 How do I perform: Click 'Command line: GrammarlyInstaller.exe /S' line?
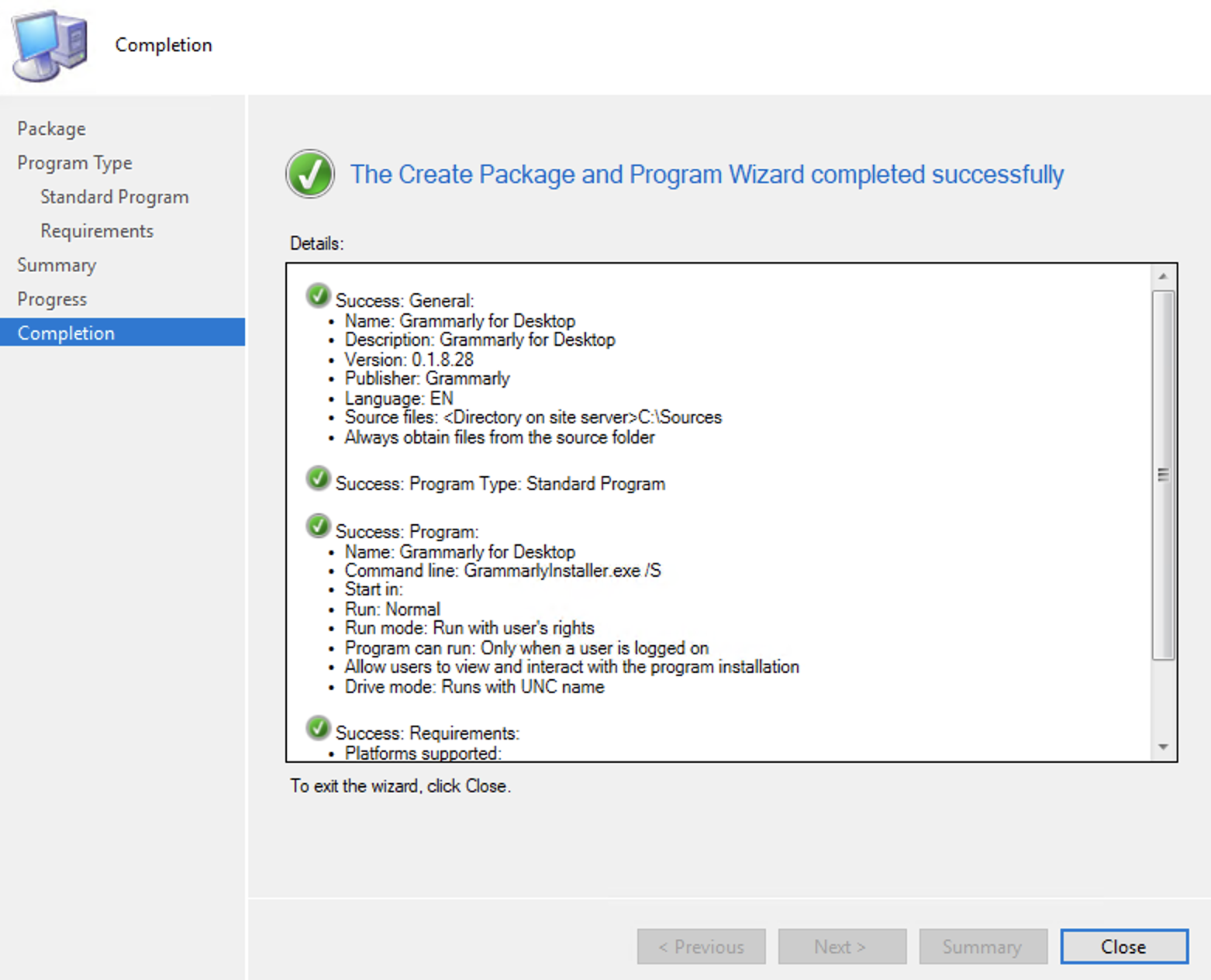tap(503, 571)
